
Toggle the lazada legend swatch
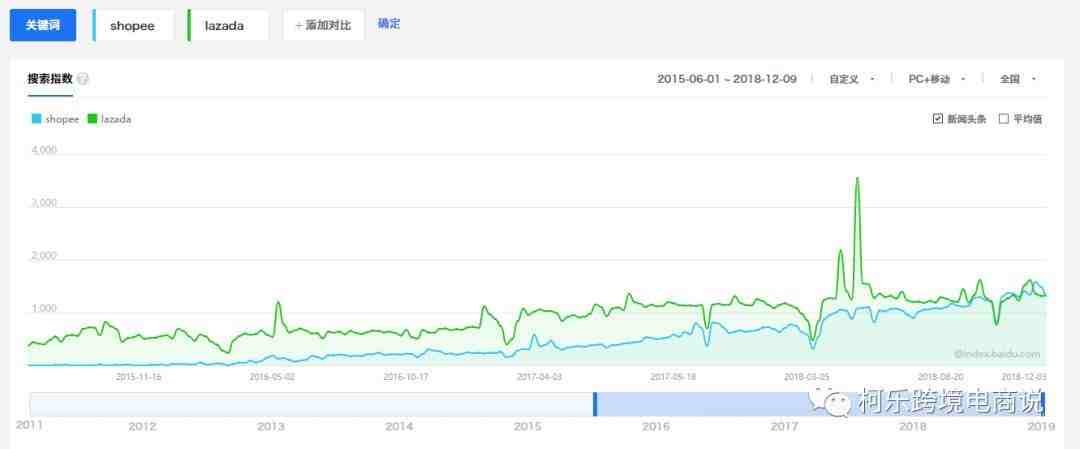coord(92,119)
